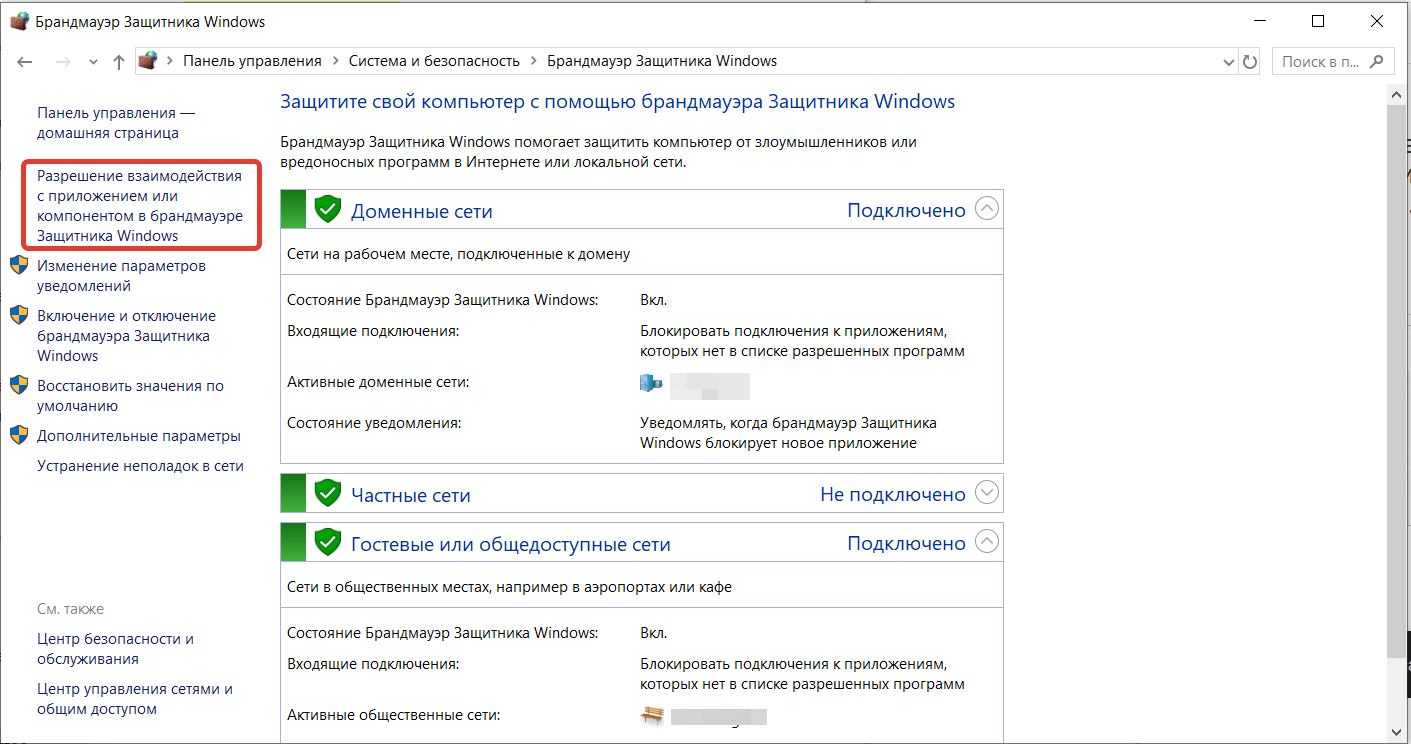
Task: Click green shield for Гостевые или общедоступные сети
Action: coord(328,542)
